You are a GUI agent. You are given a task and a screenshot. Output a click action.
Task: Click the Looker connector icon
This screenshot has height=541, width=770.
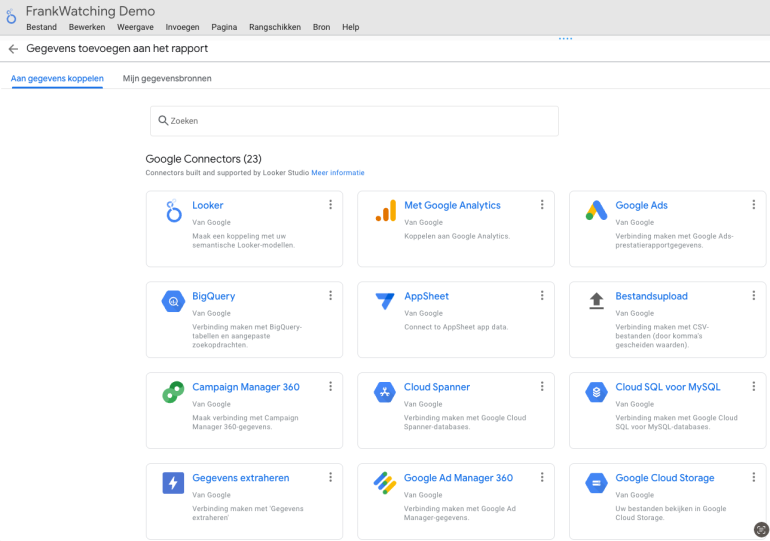coord(173,211)
